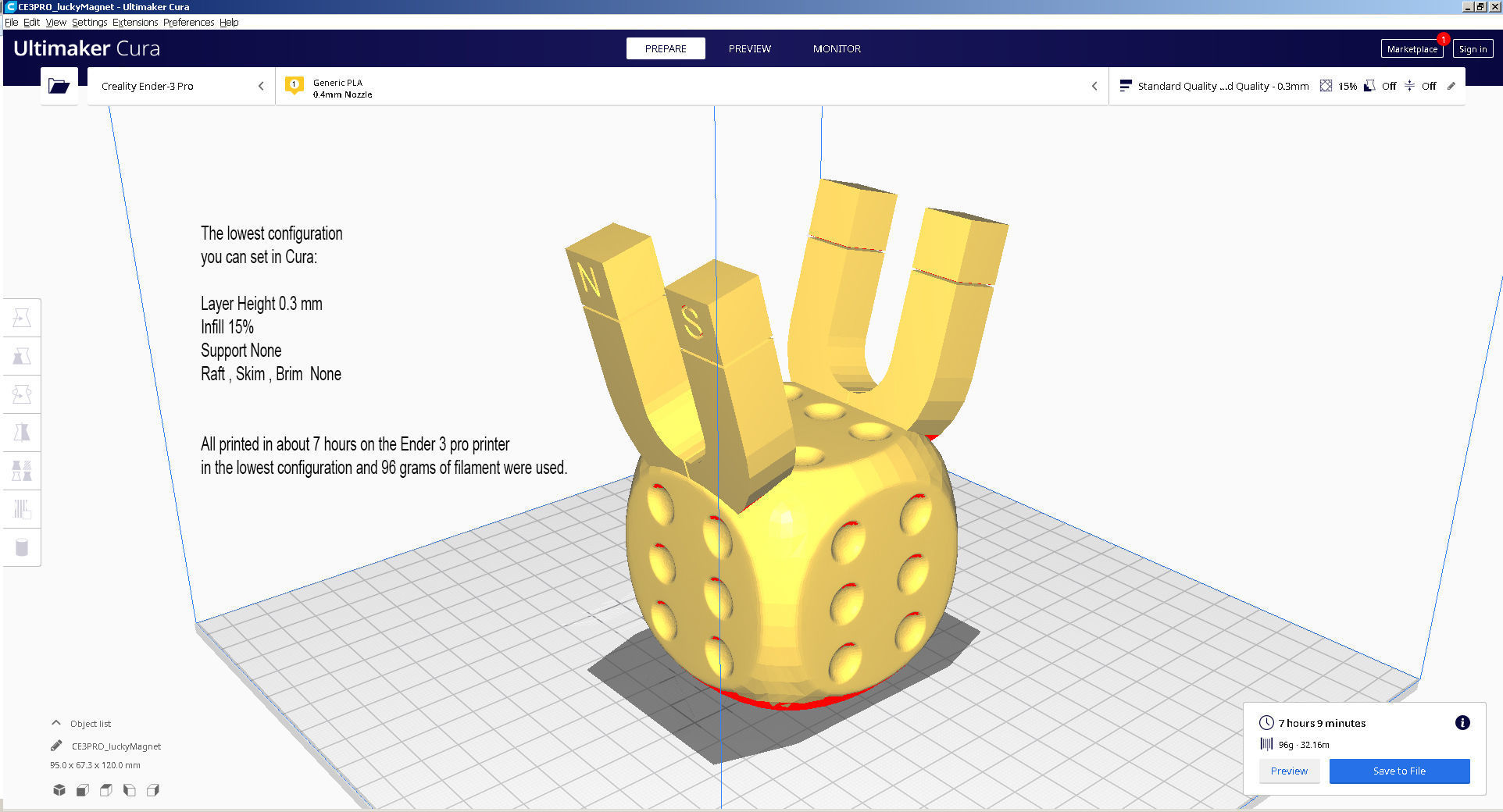Select the Rotate tool in left toolbar
1503x812 pixels.
[x=22, y=394]
